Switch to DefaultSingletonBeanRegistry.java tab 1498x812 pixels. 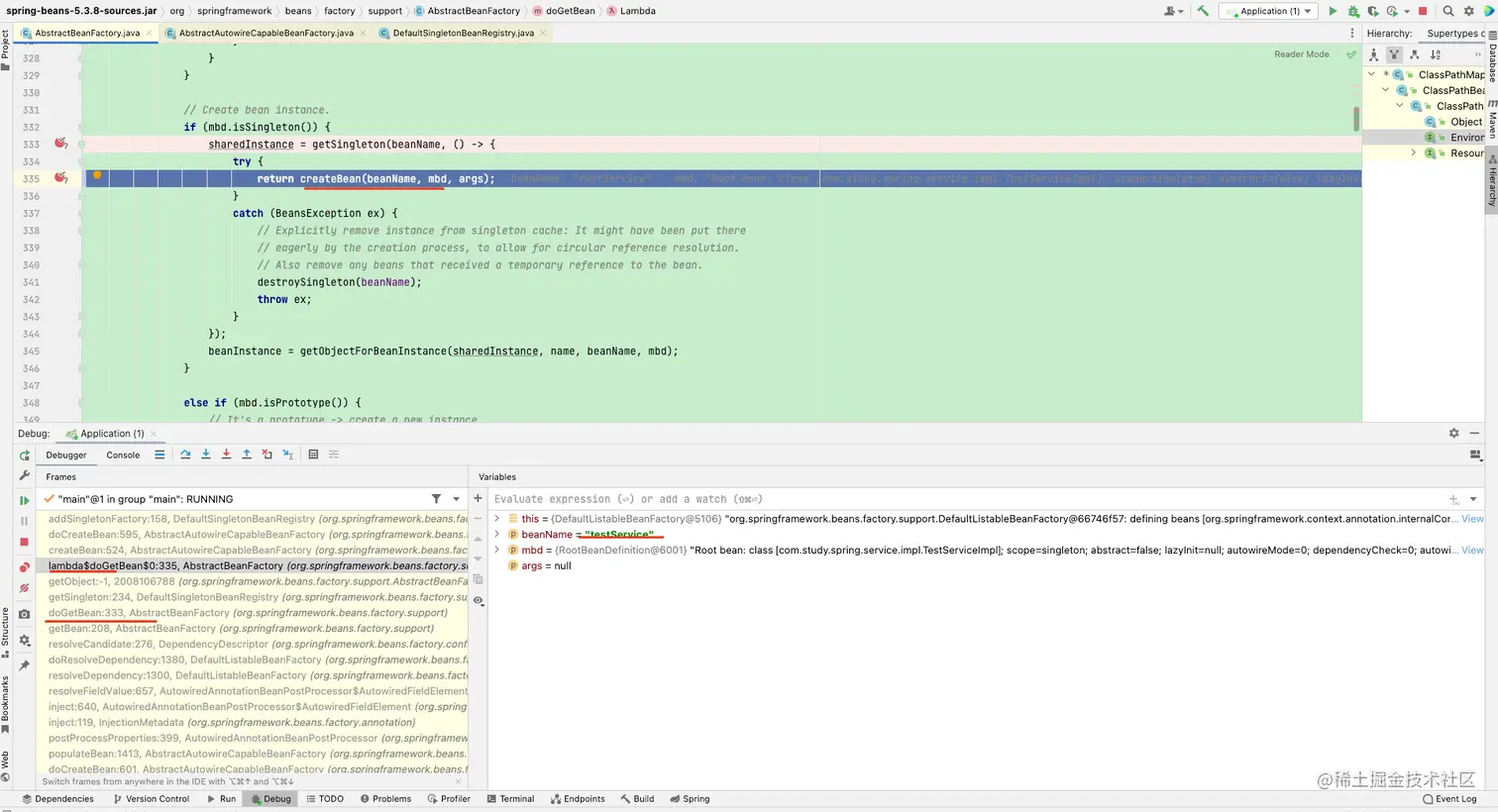(463, 33)
